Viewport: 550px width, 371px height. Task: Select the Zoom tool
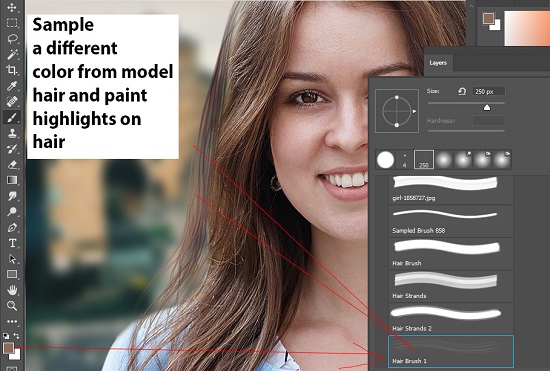pyautogui.click(x=12, y=306)
